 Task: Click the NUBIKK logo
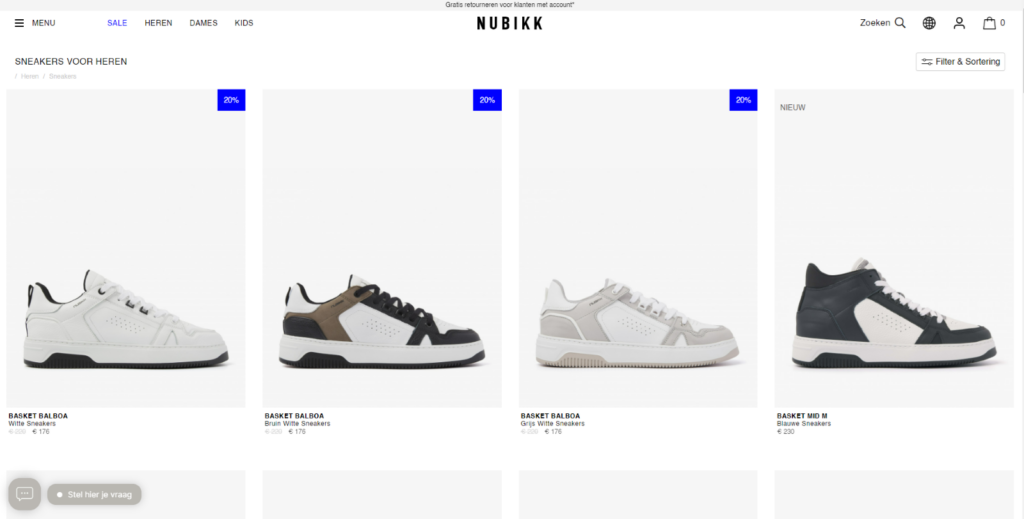coord(509,24)
